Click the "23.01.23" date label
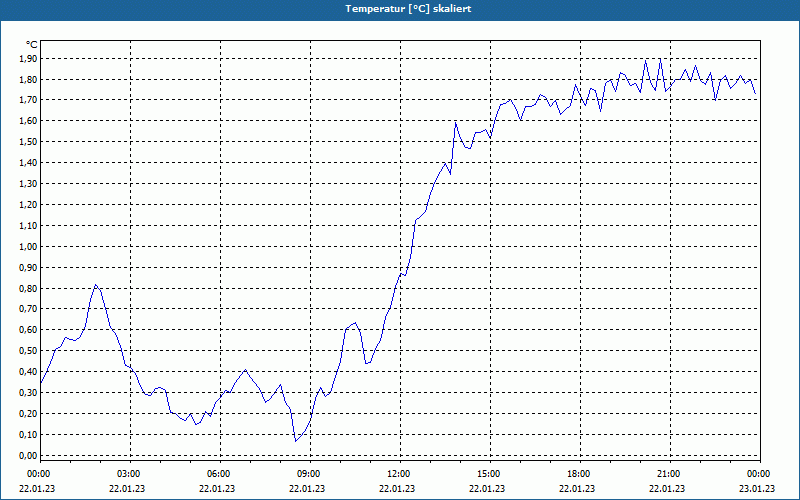This screenshot has height=500, width=800. click(757, 488)
